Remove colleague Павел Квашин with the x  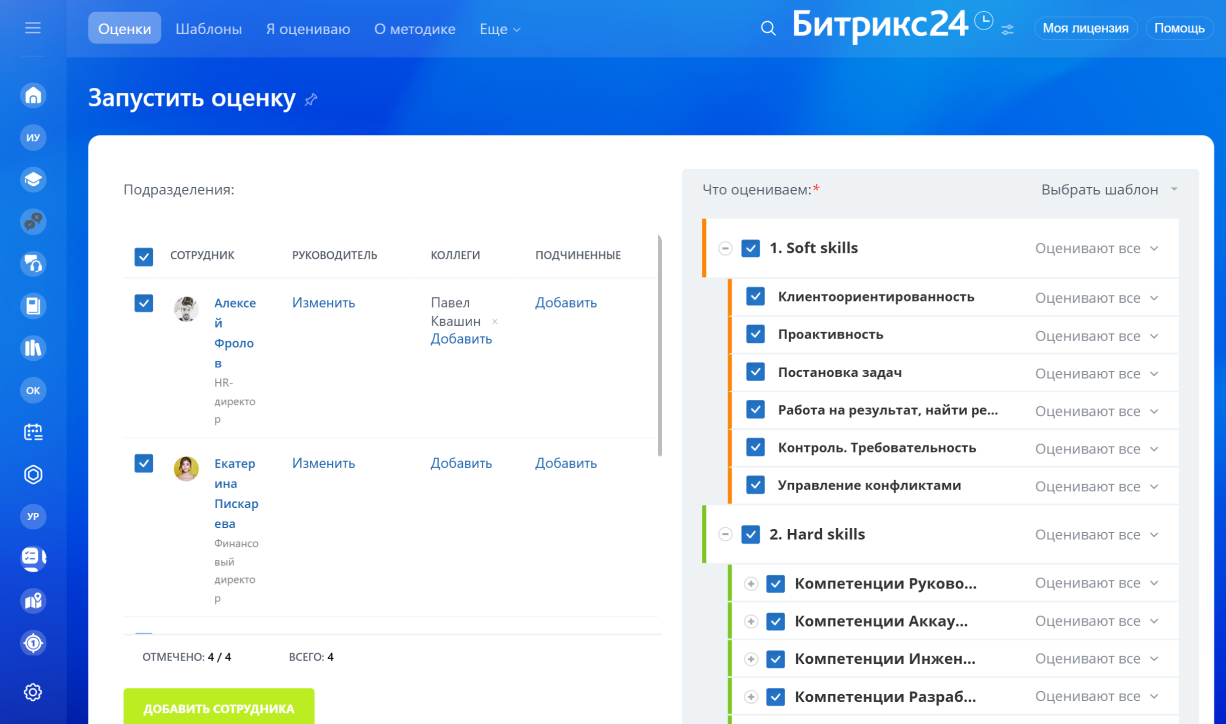pos(495,322)
